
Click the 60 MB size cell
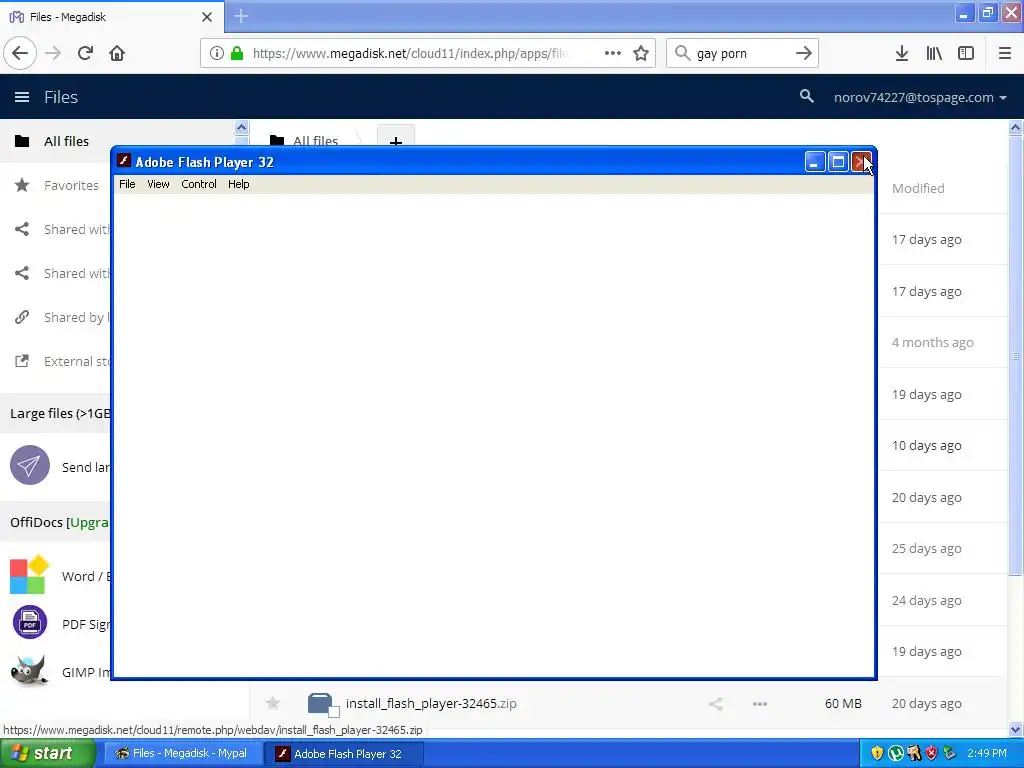(x=843, y=703)
